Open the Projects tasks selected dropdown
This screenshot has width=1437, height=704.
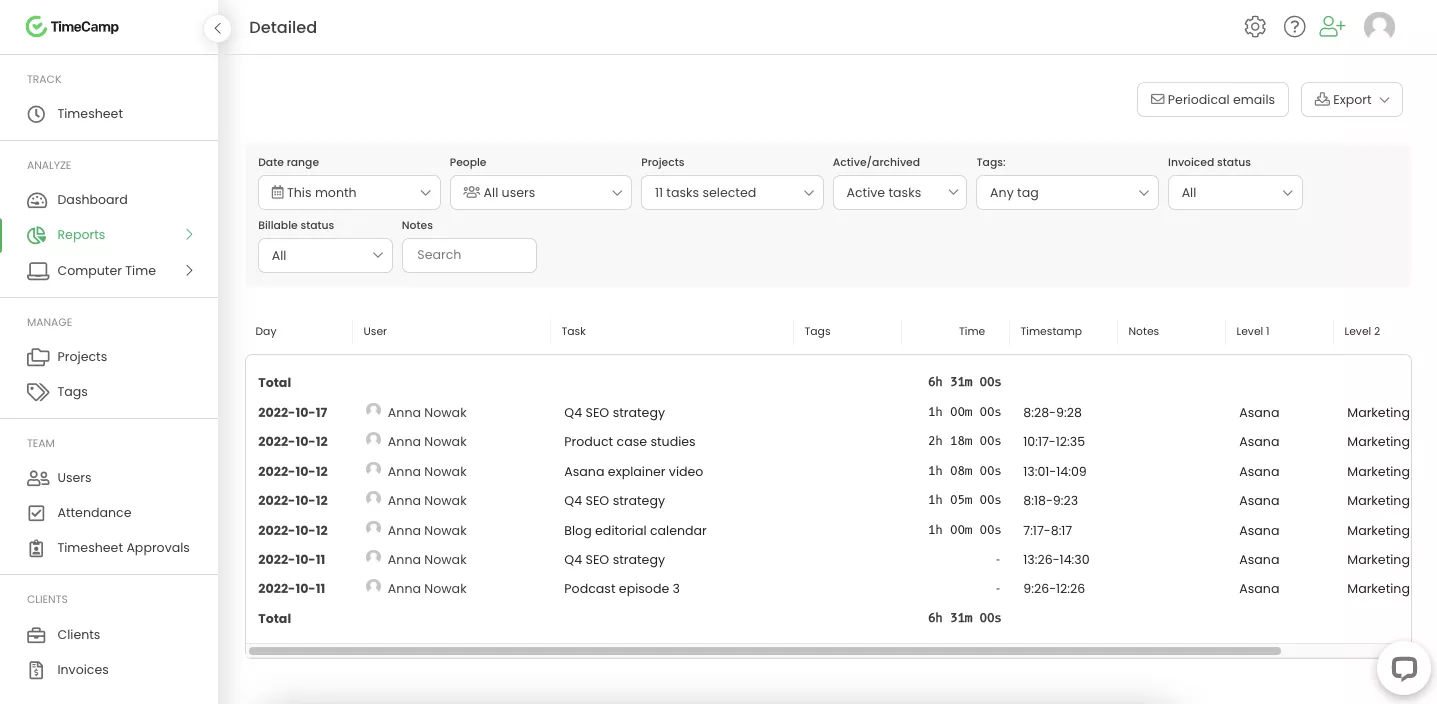click(x=732, y=193)
